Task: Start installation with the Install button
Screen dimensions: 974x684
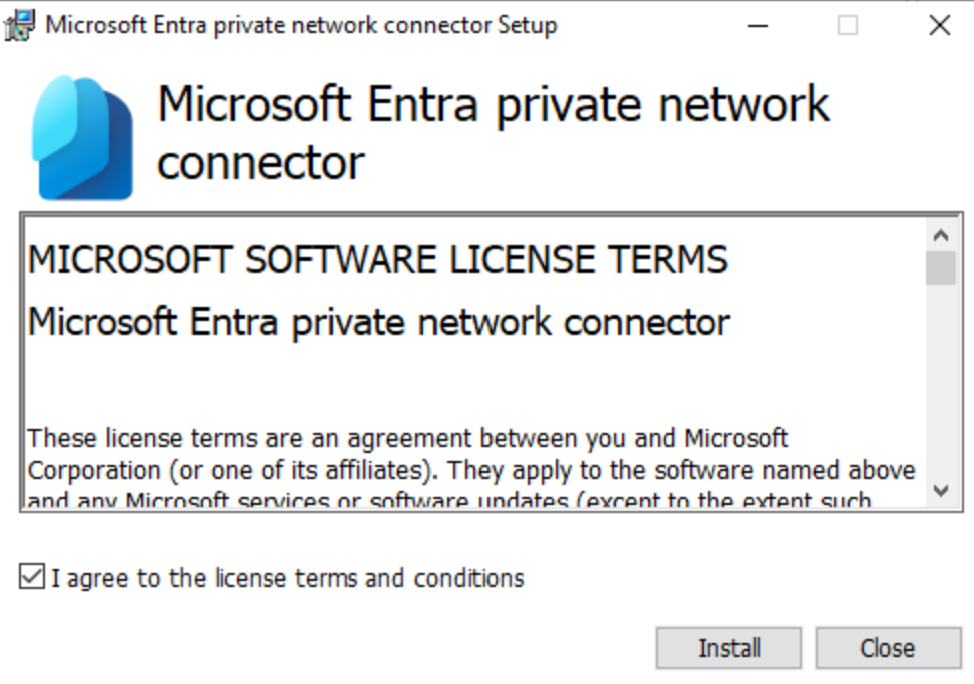Action: pyautogui.click(x=729, y=648)
